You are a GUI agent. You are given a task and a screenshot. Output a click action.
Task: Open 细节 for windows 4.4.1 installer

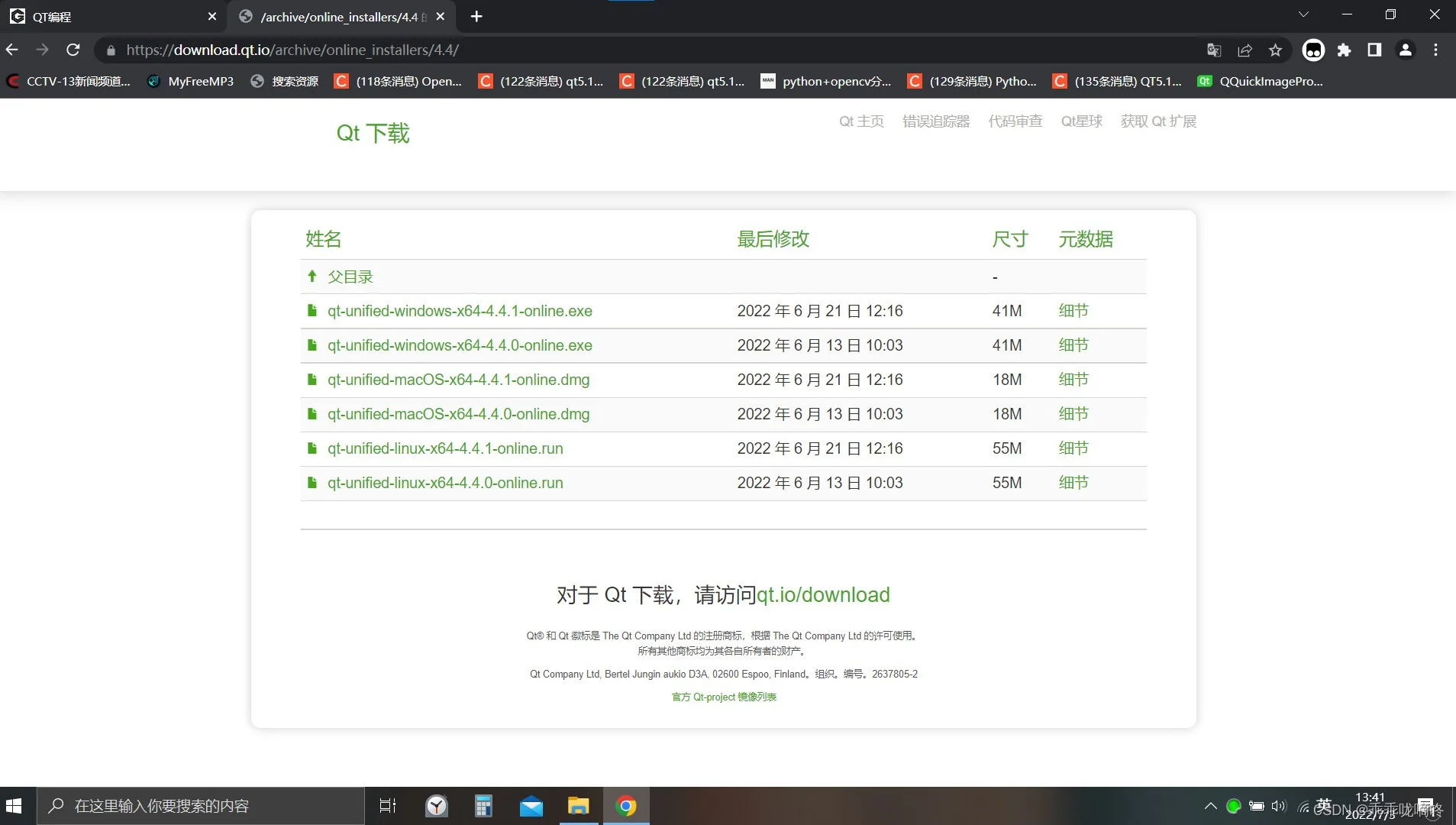coord(1073,311)
